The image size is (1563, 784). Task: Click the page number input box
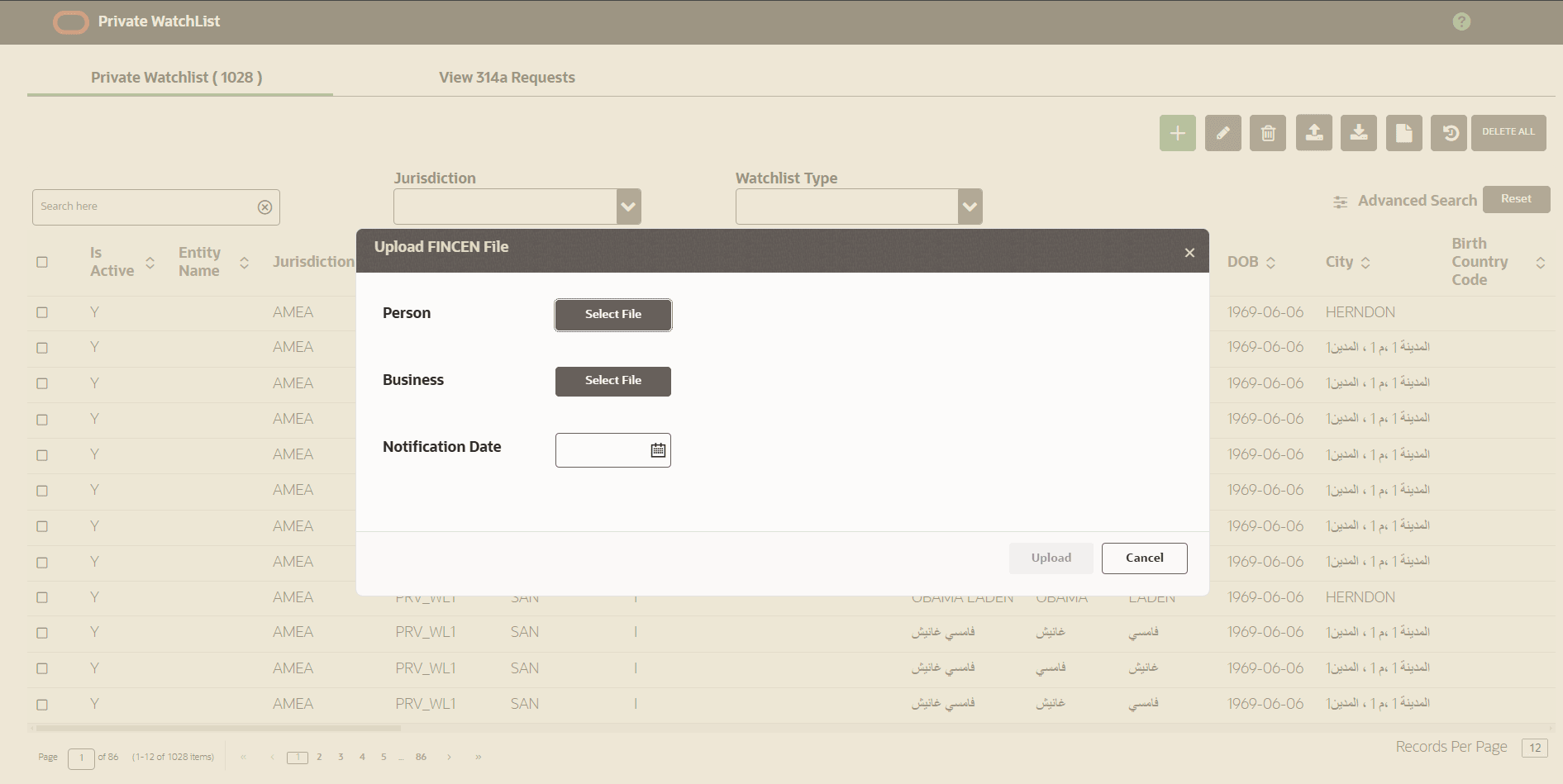(82, 758)
